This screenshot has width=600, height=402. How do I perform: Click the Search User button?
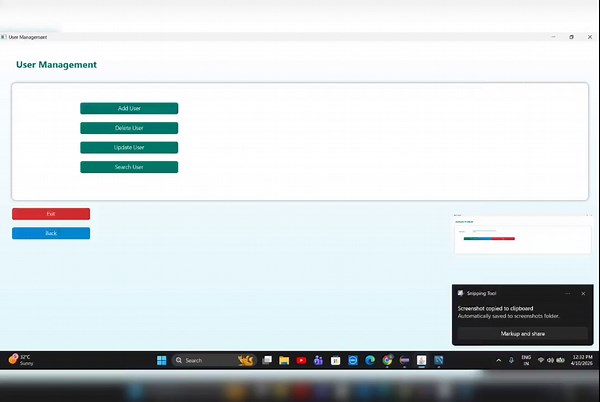[129, 167]
